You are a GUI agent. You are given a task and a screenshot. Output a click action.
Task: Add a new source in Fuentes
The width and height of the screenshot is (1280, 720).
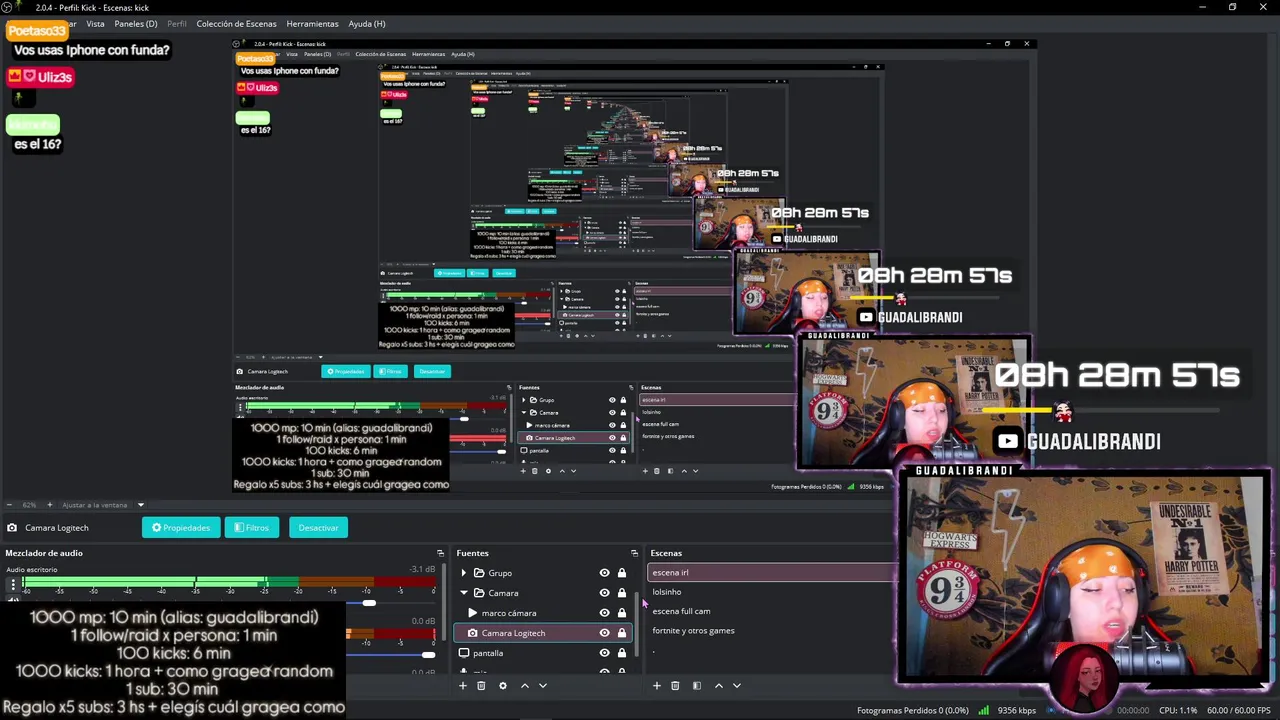click(x=462, y=686)
